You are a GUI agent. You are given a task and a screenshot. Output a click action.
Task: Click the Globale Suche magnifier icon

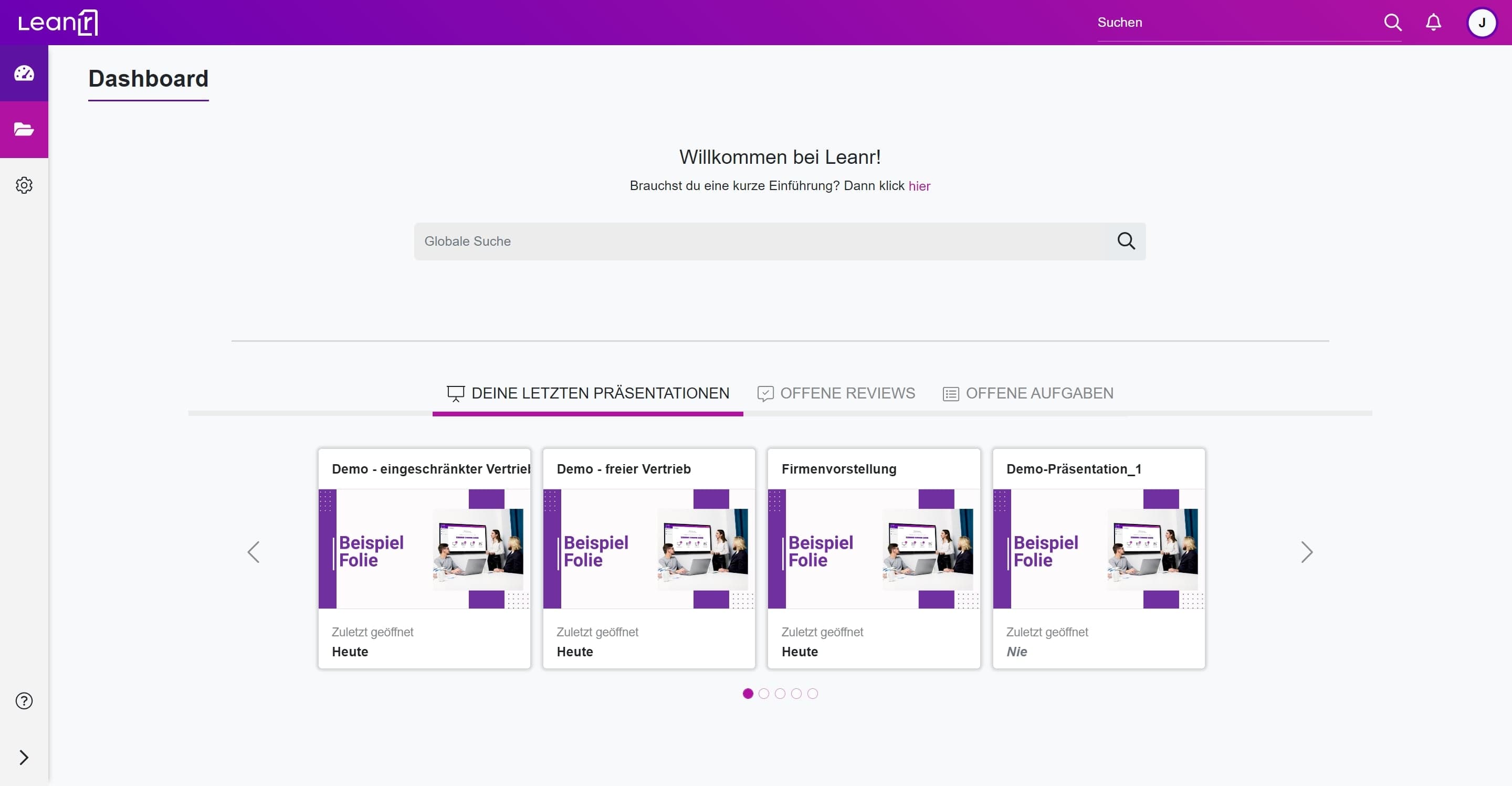click(x=1126, y=240)
